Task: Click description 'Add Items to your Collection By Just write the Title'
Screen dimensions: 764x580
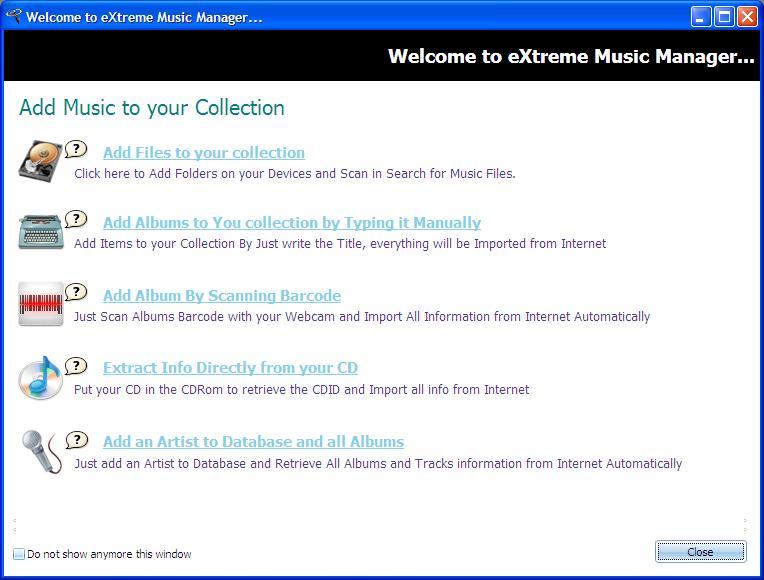Action: click(218, 243)
